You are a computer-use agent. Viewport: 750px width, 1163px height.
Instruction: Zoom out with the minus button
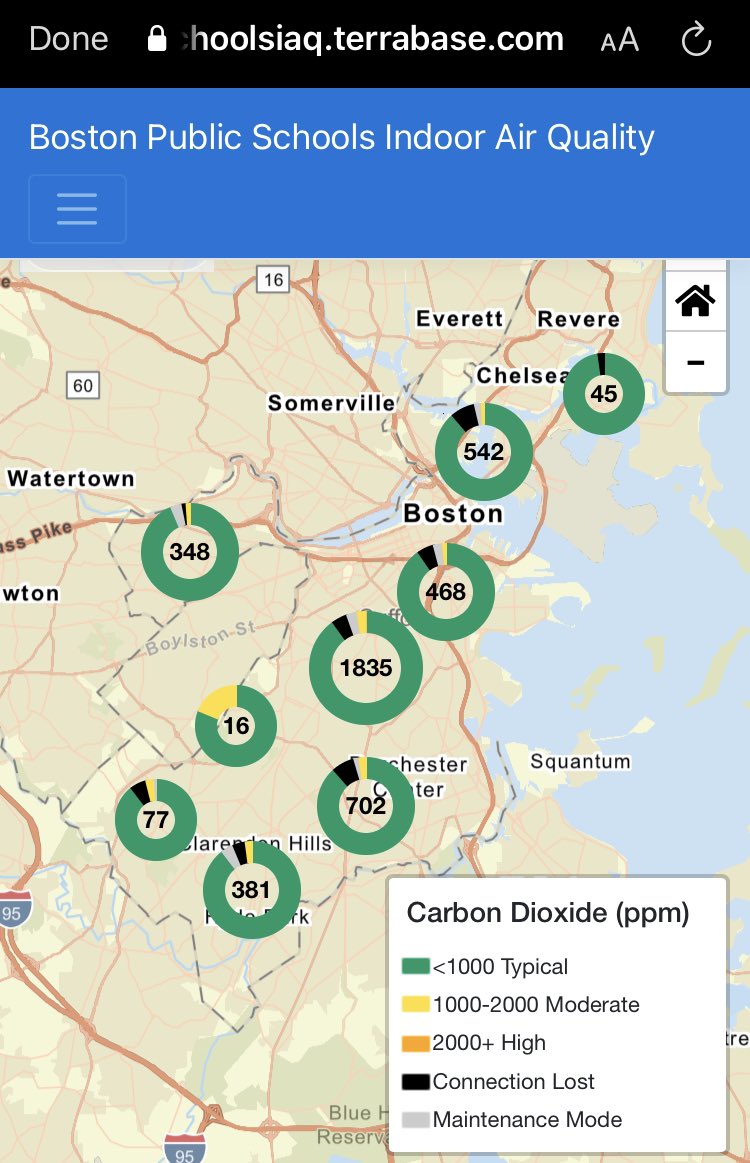(x=695, y=362)
